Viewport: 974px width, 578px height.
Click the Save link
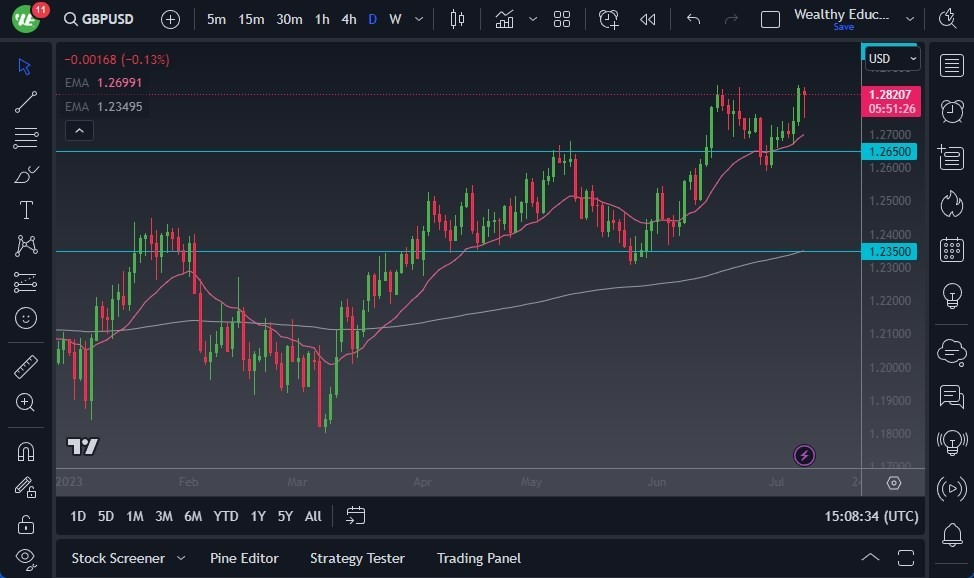(x=845, y=27)
